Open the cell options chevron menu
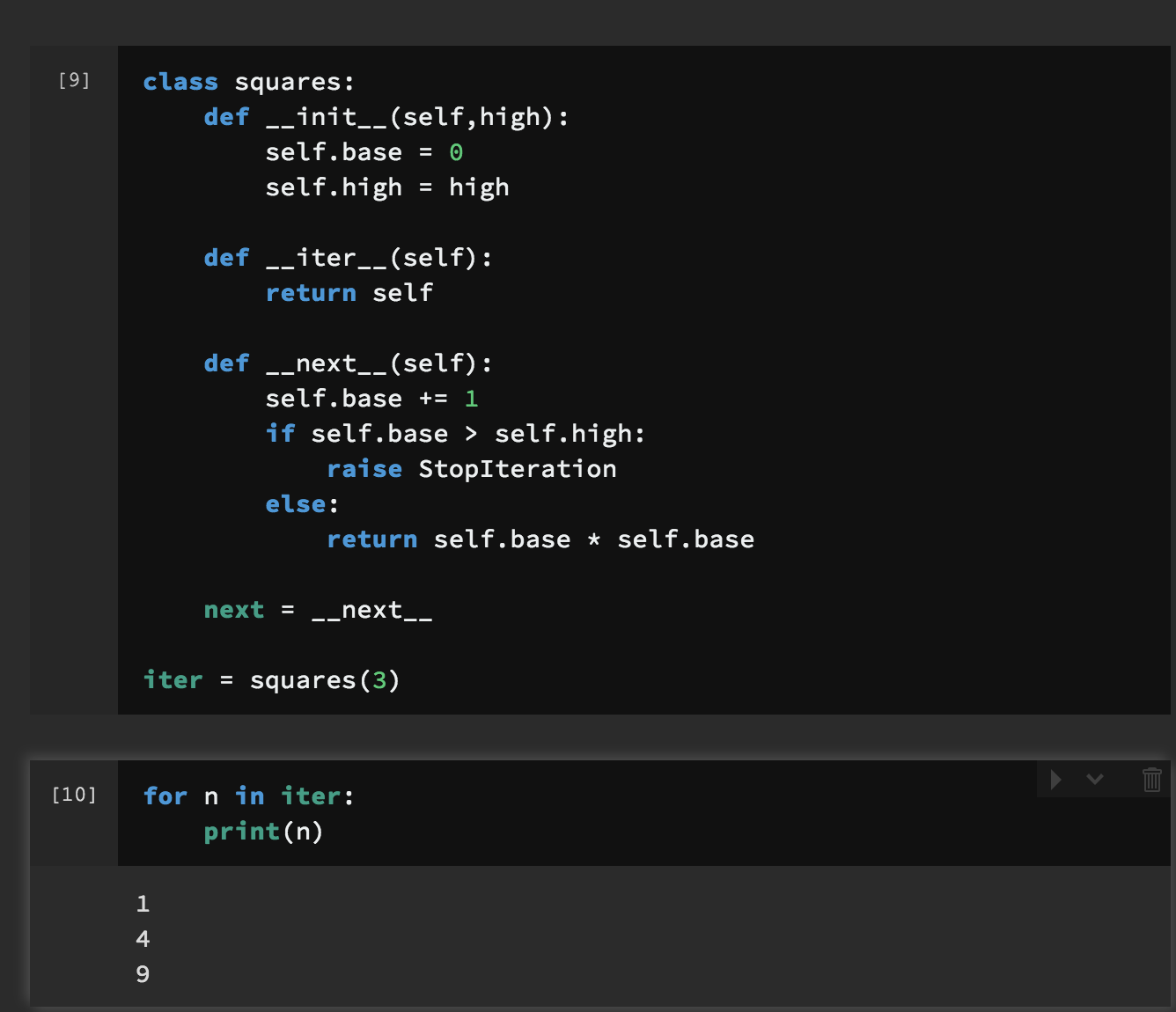The image size is (1176, 1012). tap(1095, 779)
